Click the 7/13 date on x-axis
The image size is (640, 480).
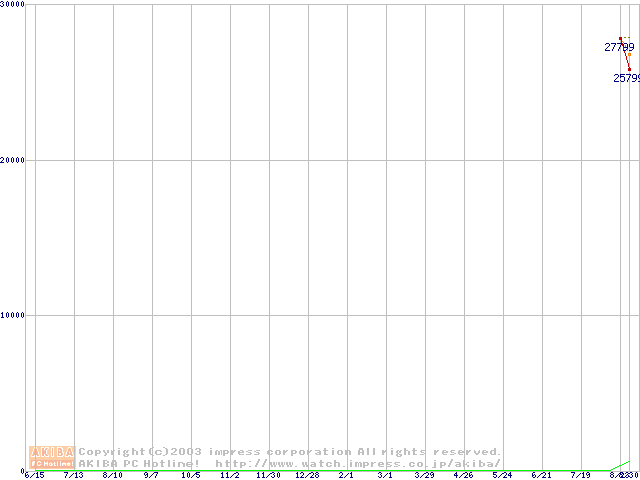tap(74, 475)
